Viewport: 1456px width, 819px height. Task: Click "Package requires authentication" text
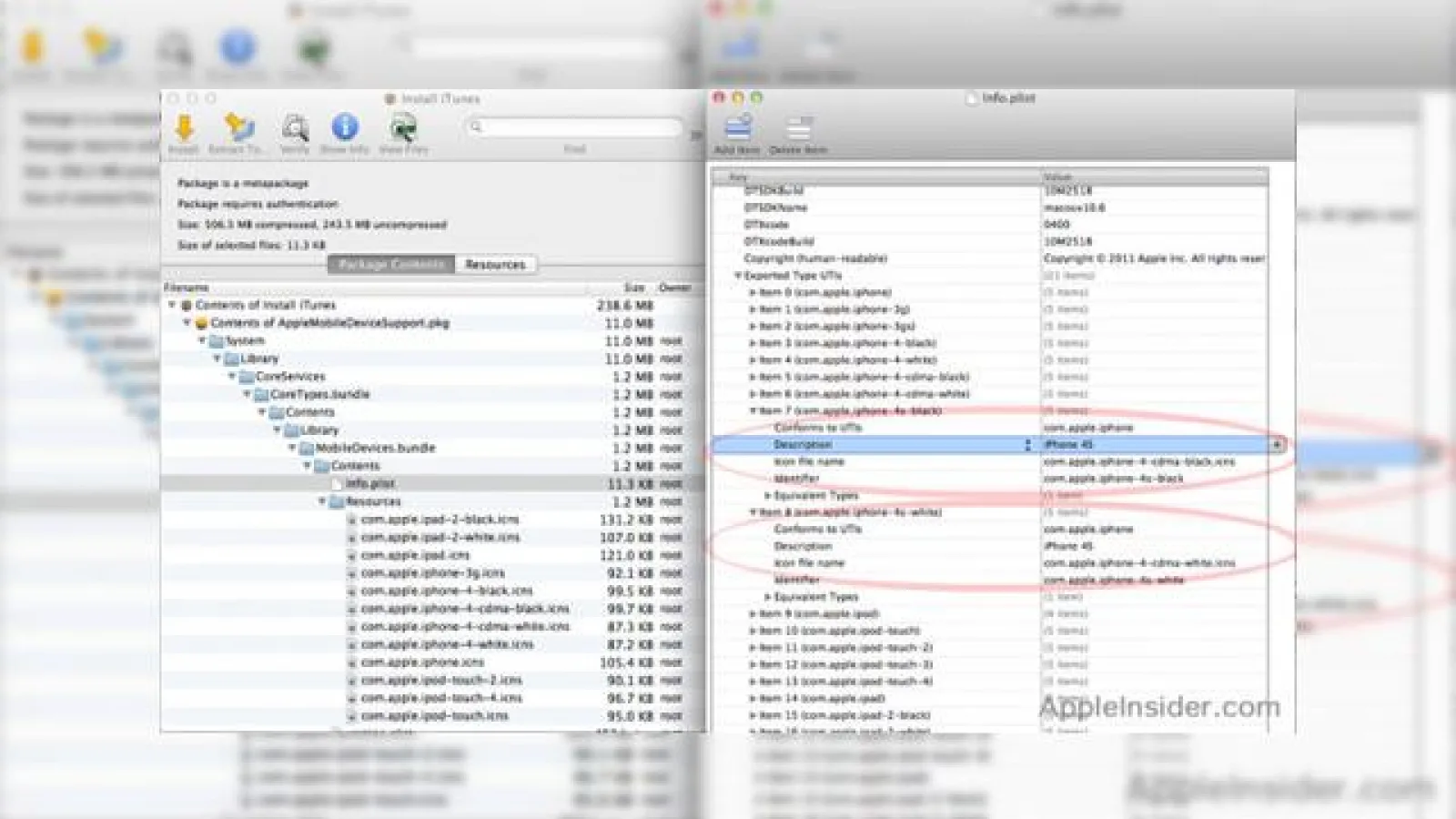pyautogui.click(x=258, y=204)
